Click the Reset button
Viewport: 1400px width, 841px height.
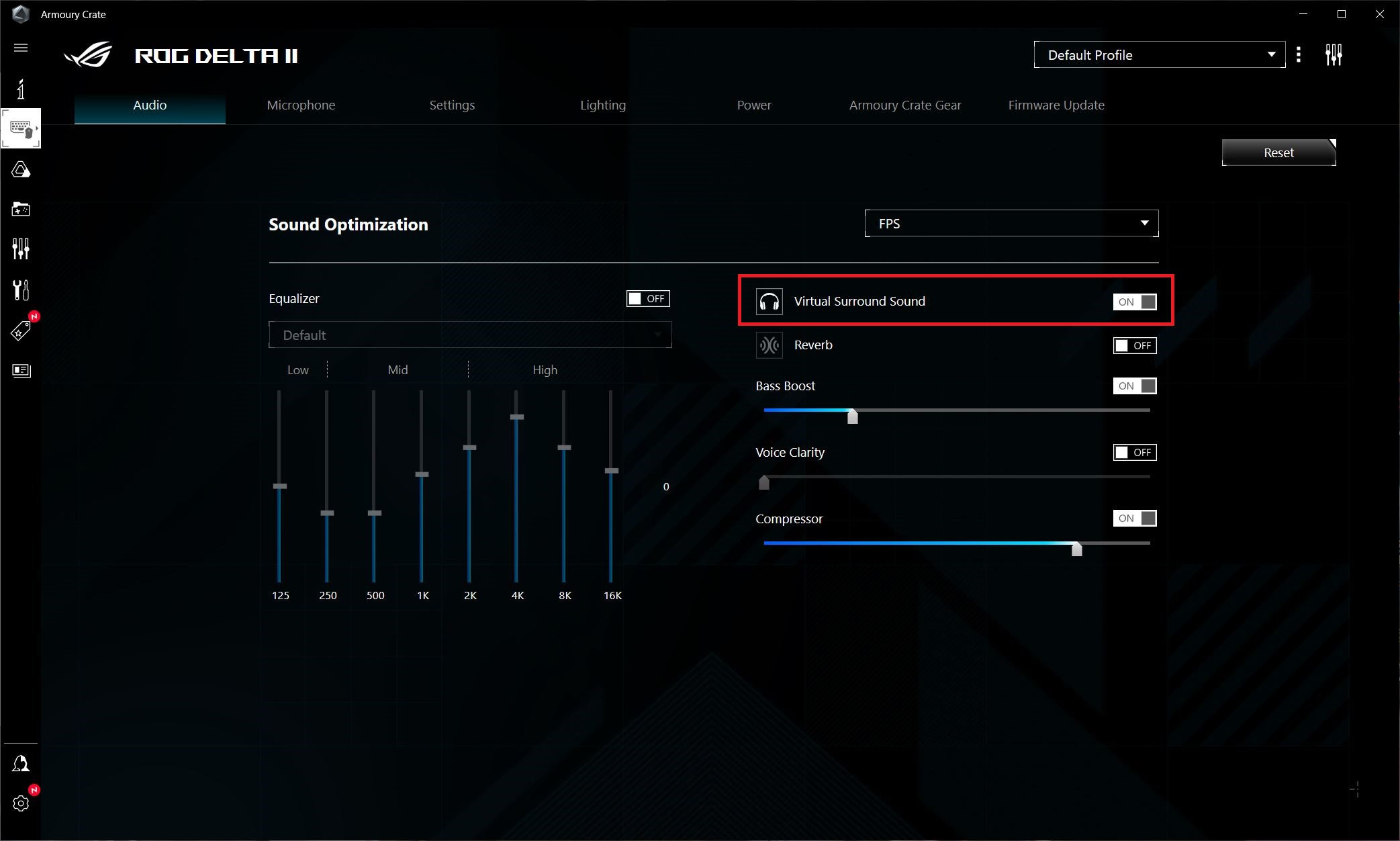tap(1278, 152)
